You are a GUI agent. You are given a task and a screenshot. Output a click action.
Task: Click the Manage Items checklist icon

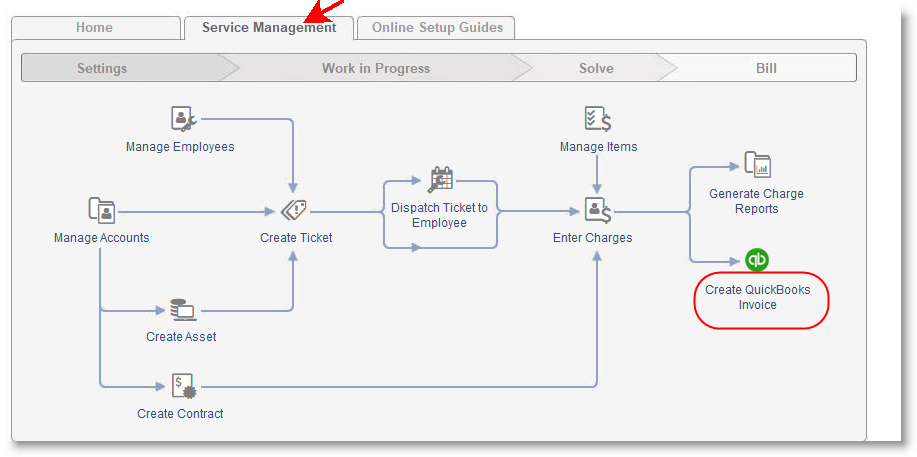pos(598,119)
